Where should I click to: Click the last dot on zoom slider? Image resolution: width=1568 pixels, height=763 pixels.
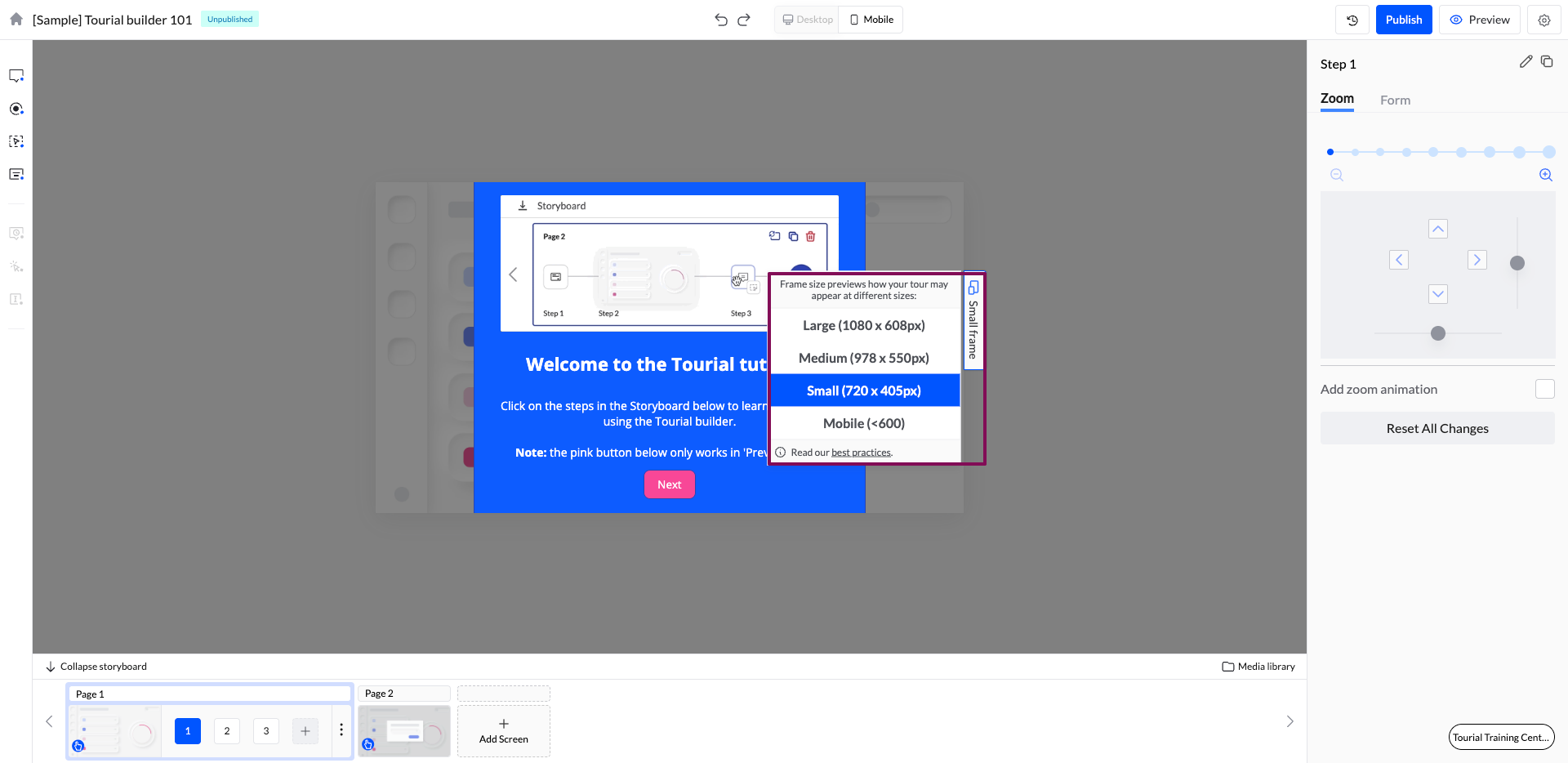point(1548,152)
